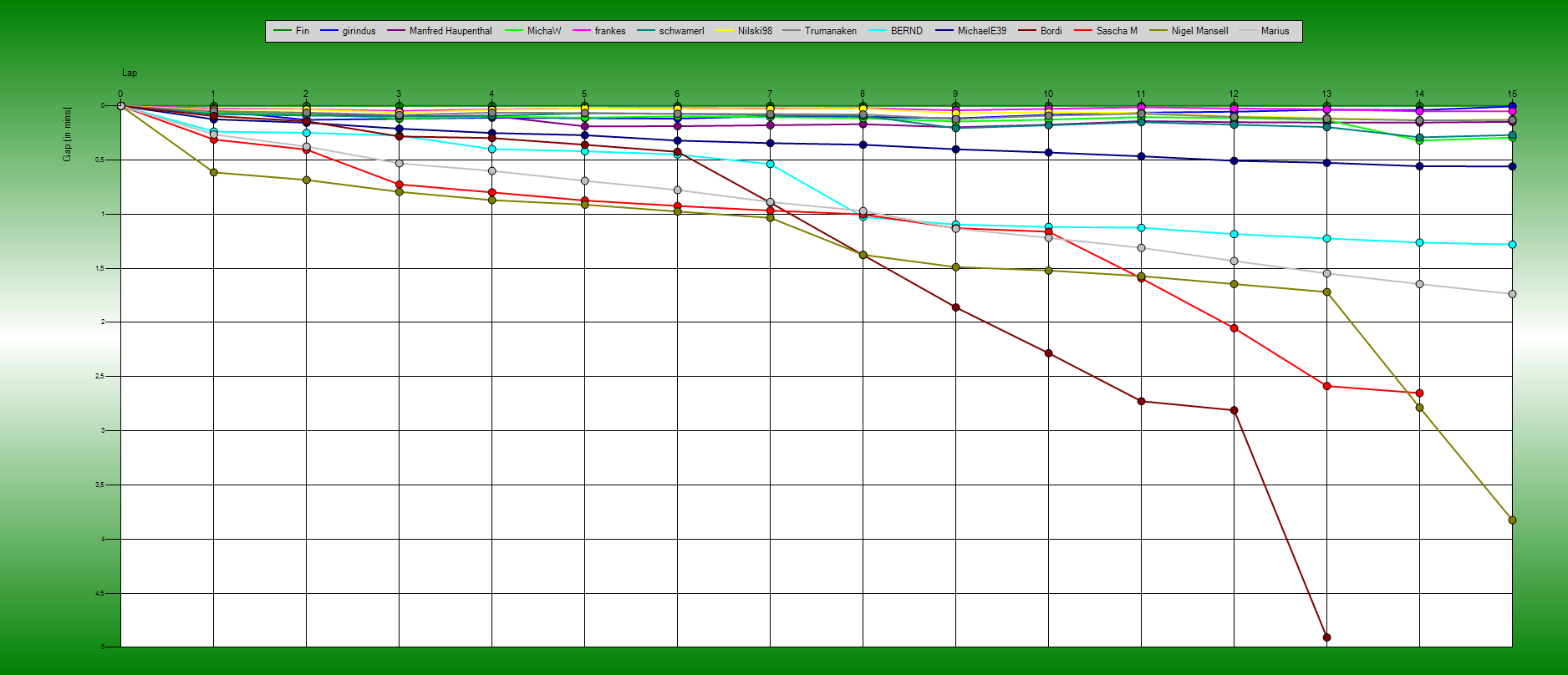
Task: Click Marius's gray lap 14 data point
Action: click(x=1419, y=284)
